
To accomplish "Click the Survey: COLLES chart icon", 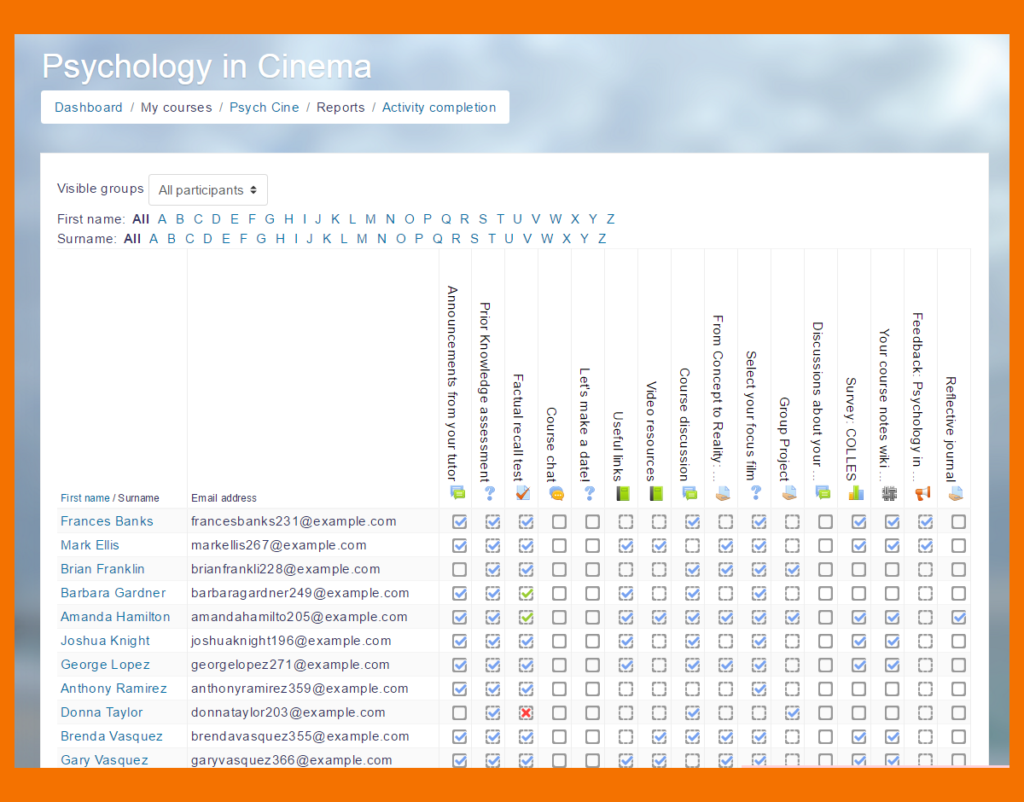I will pyautogui.click(x=857, y=493).
